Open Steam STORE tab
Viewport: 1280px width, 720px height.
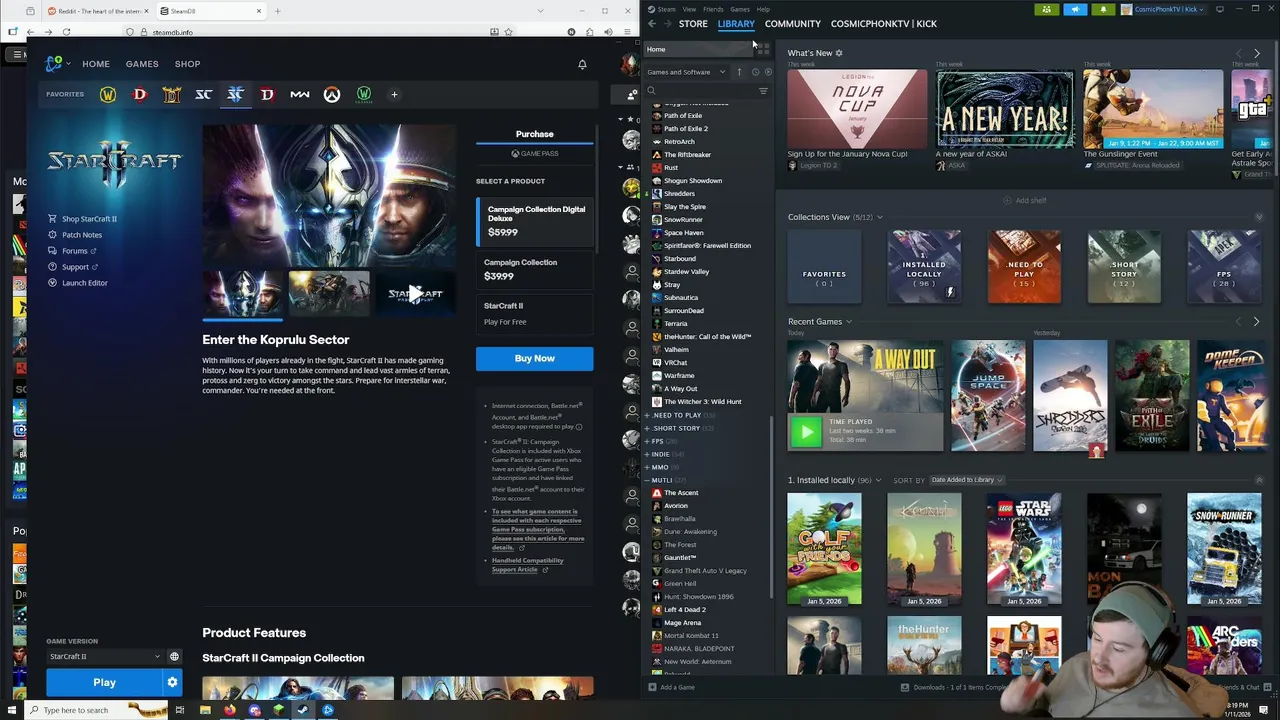click(693, 24)
